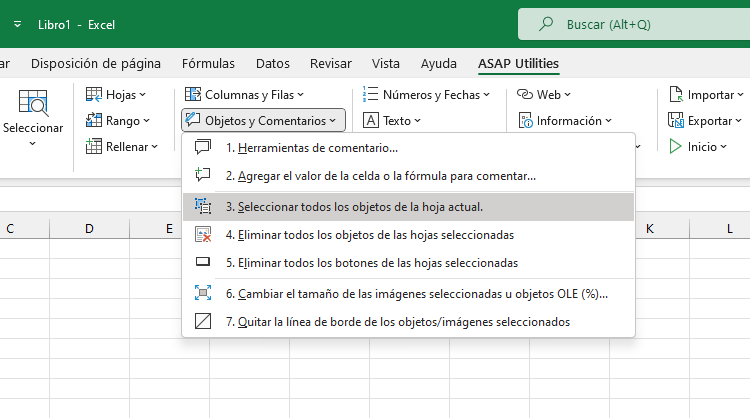Expand the Números y Fechas chevron
Viewport: 750px width, 418px height.
point(486,95)
